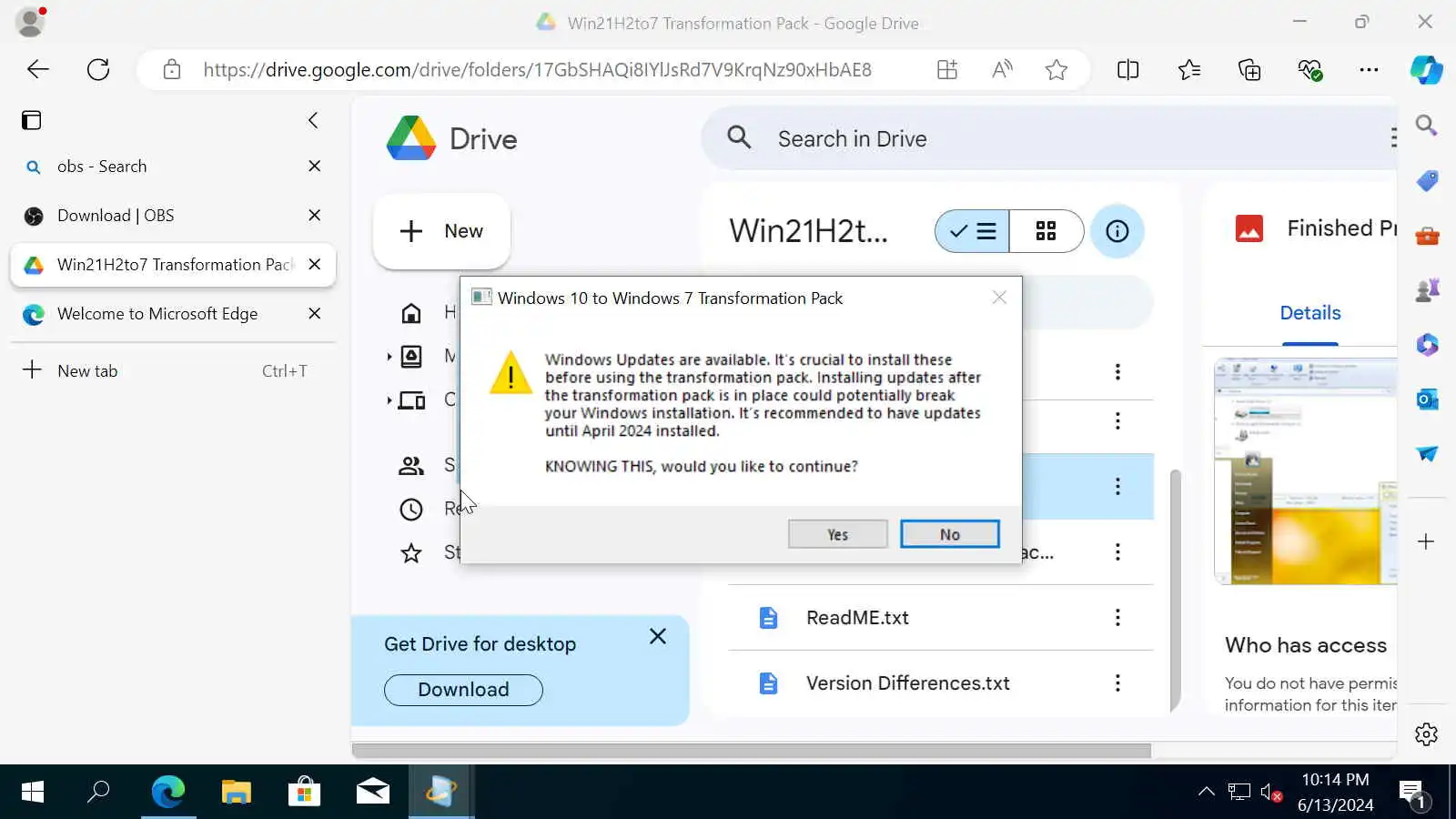Screen dimensions: 1456x819
Task: Open the Edge profile icon
Action: click(31, 22)
